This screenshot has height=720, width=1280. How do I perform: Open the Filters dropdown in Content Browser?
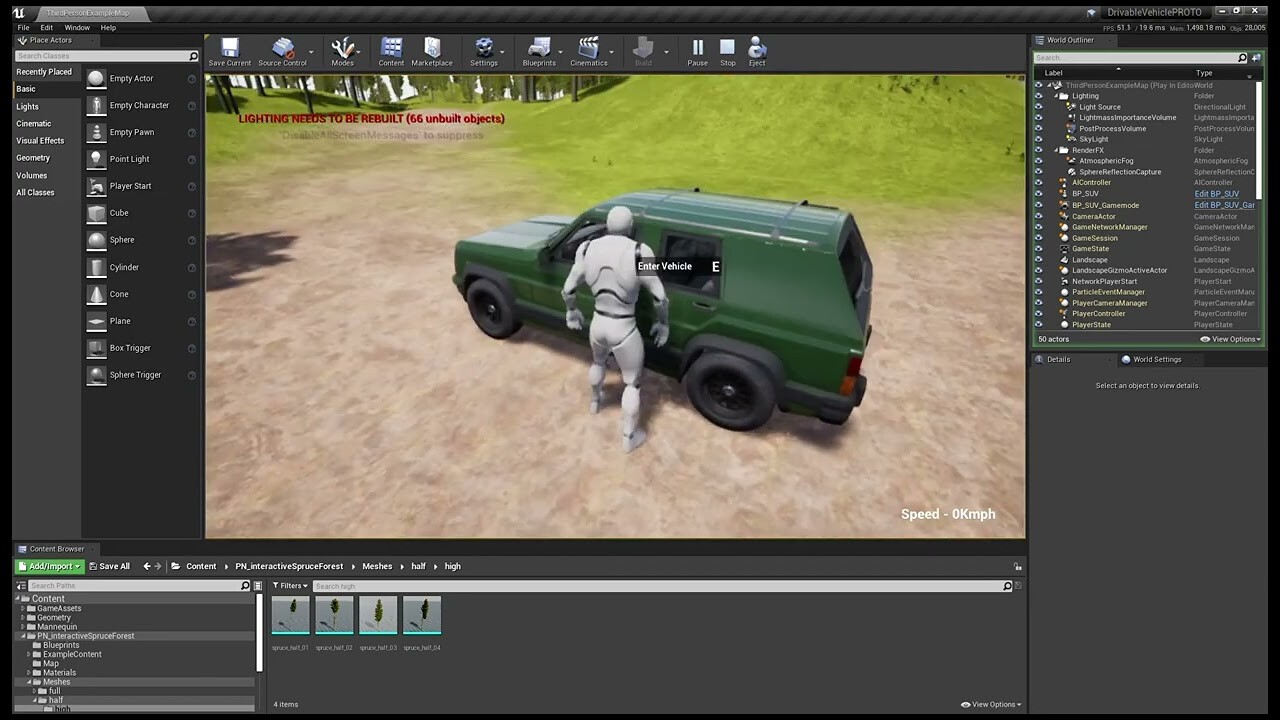tap(286, 586)
